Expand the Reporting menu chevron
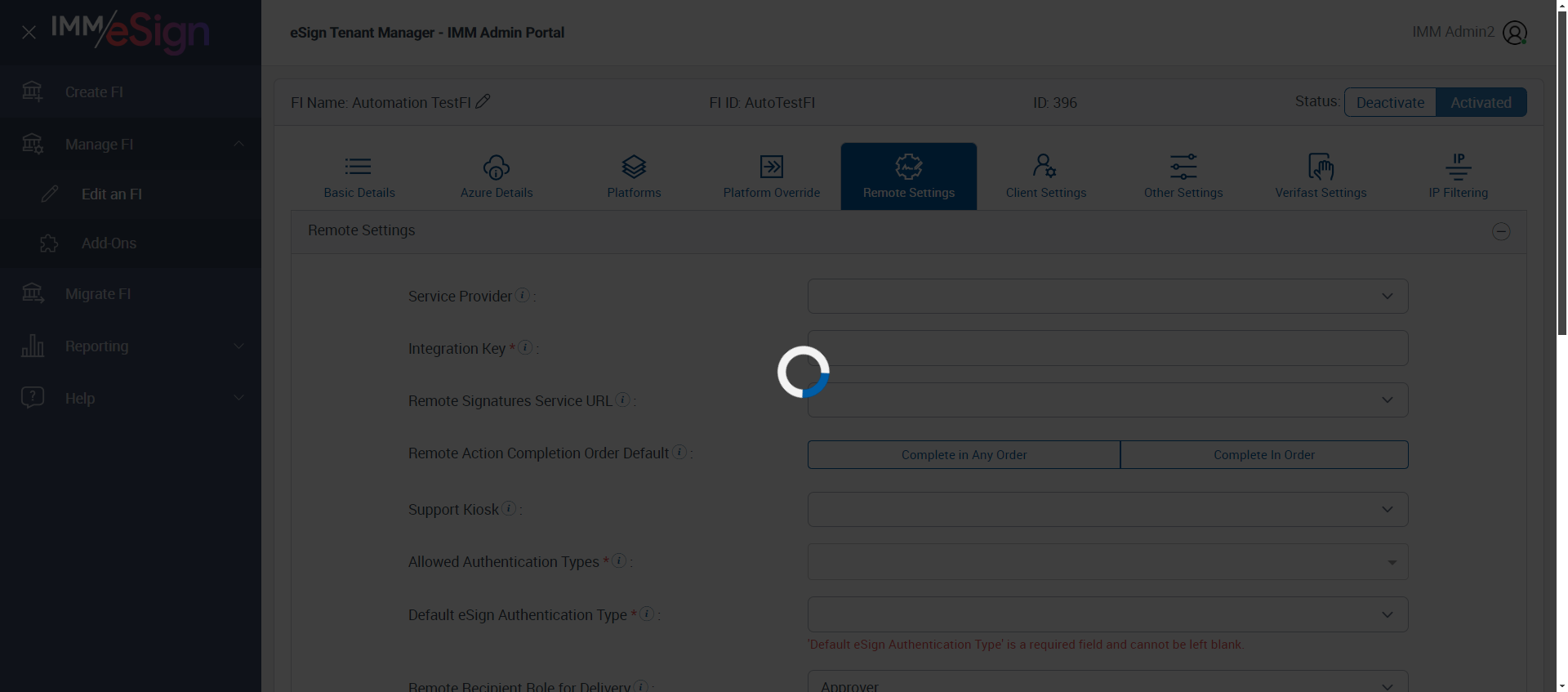1568x692 pixels. [238, 346]
